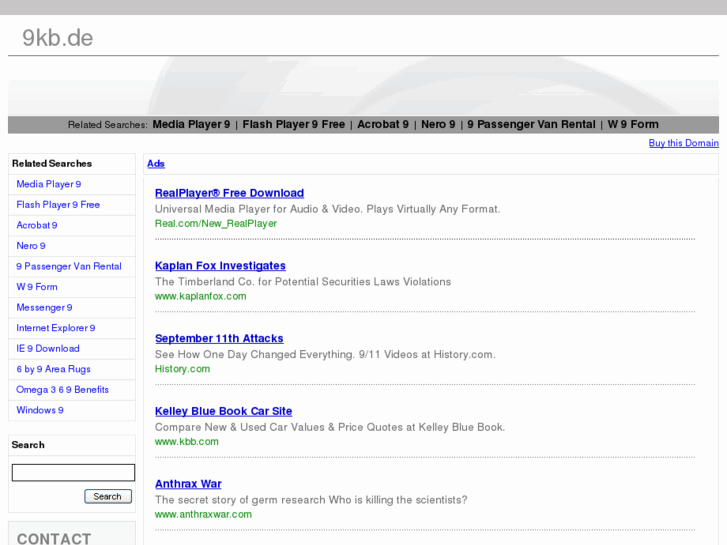Open the 'Ads' link above the listings
Screen dimensions: 727x545
click(x=156, y=164)
